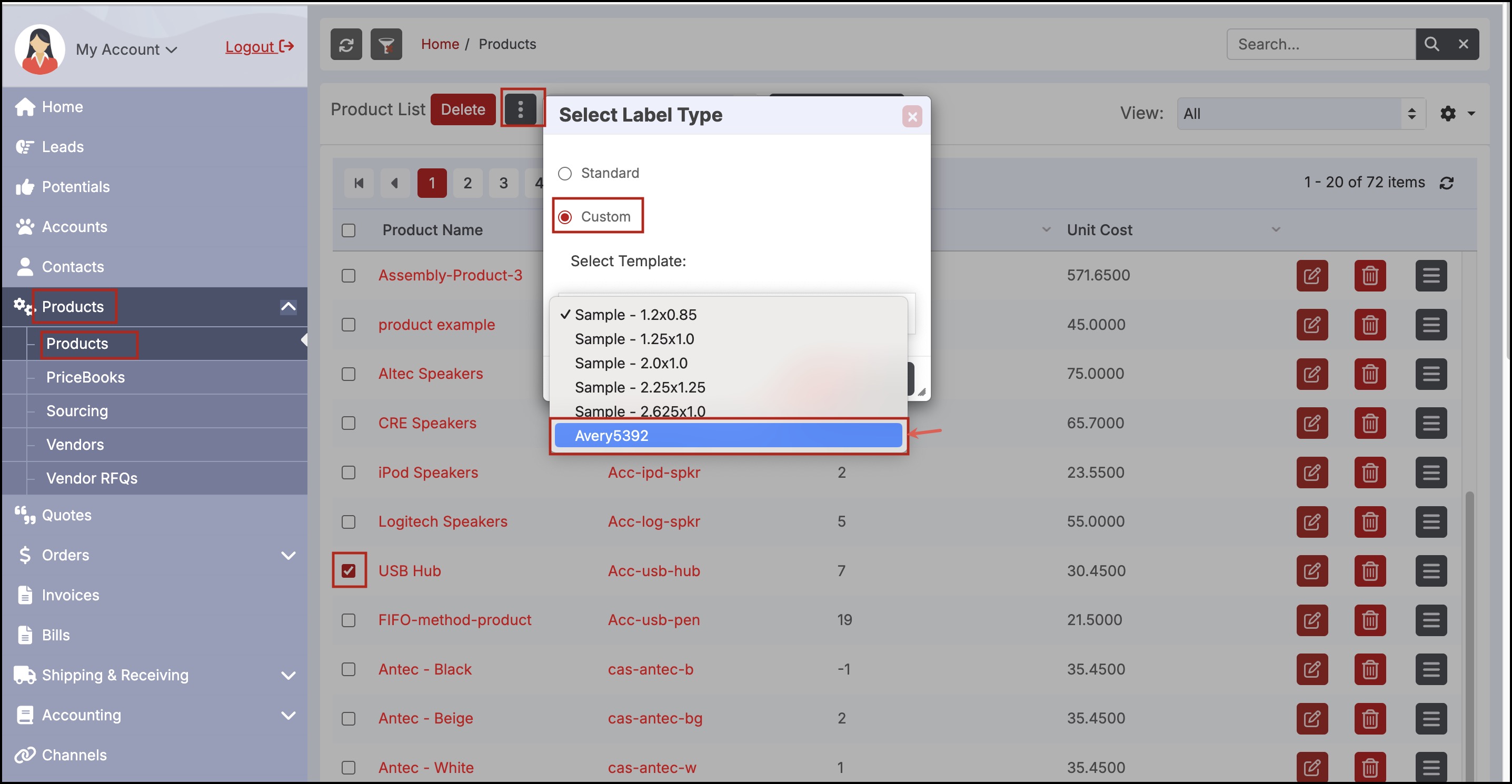Open the View All dropdown
The width and height of the screenshot is (1512, 784).
(x=1300, y=113)
